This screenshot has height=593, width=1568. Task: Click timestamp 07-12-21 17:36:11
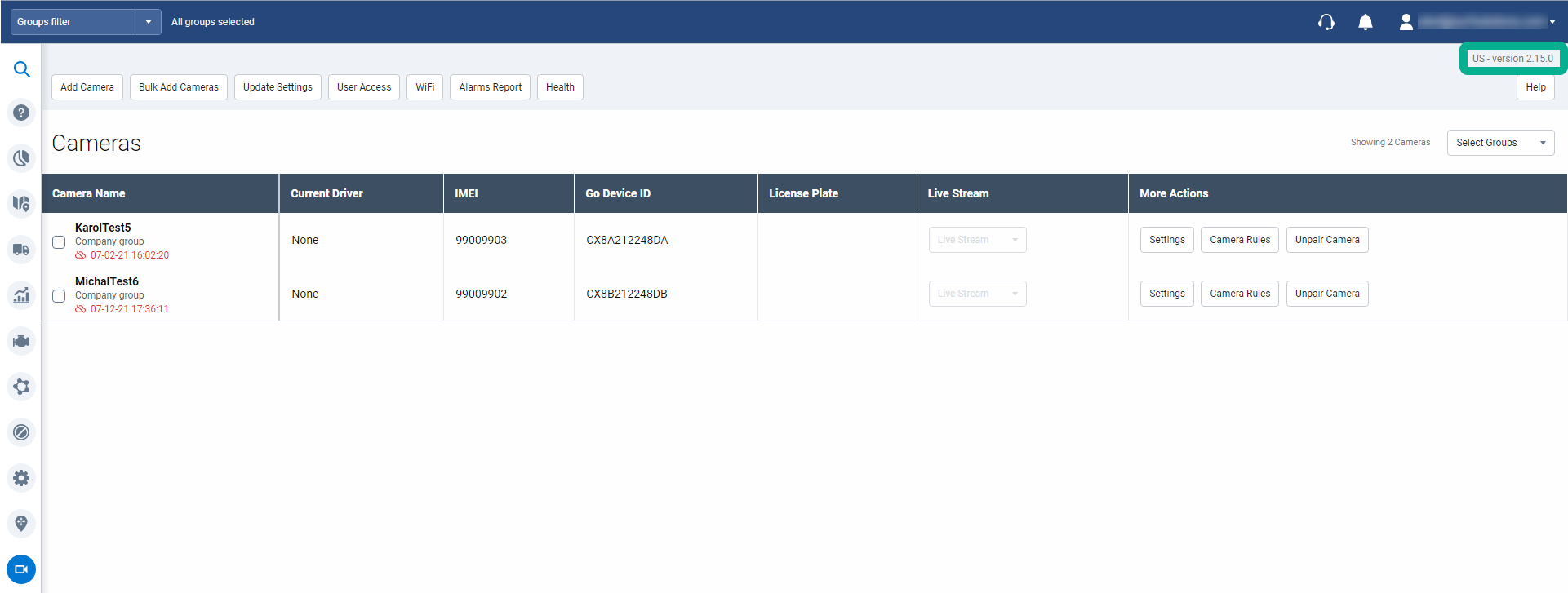pyautogui.click(x=130, y=309)
